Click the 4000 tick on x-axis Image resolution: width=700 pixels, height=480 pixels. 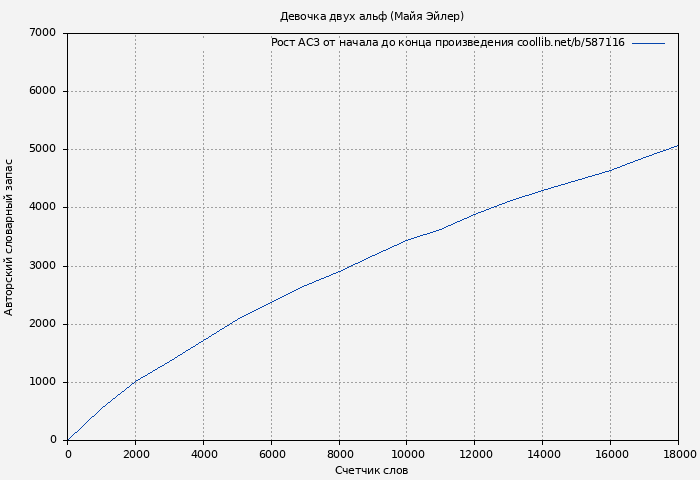coord(203,454)
